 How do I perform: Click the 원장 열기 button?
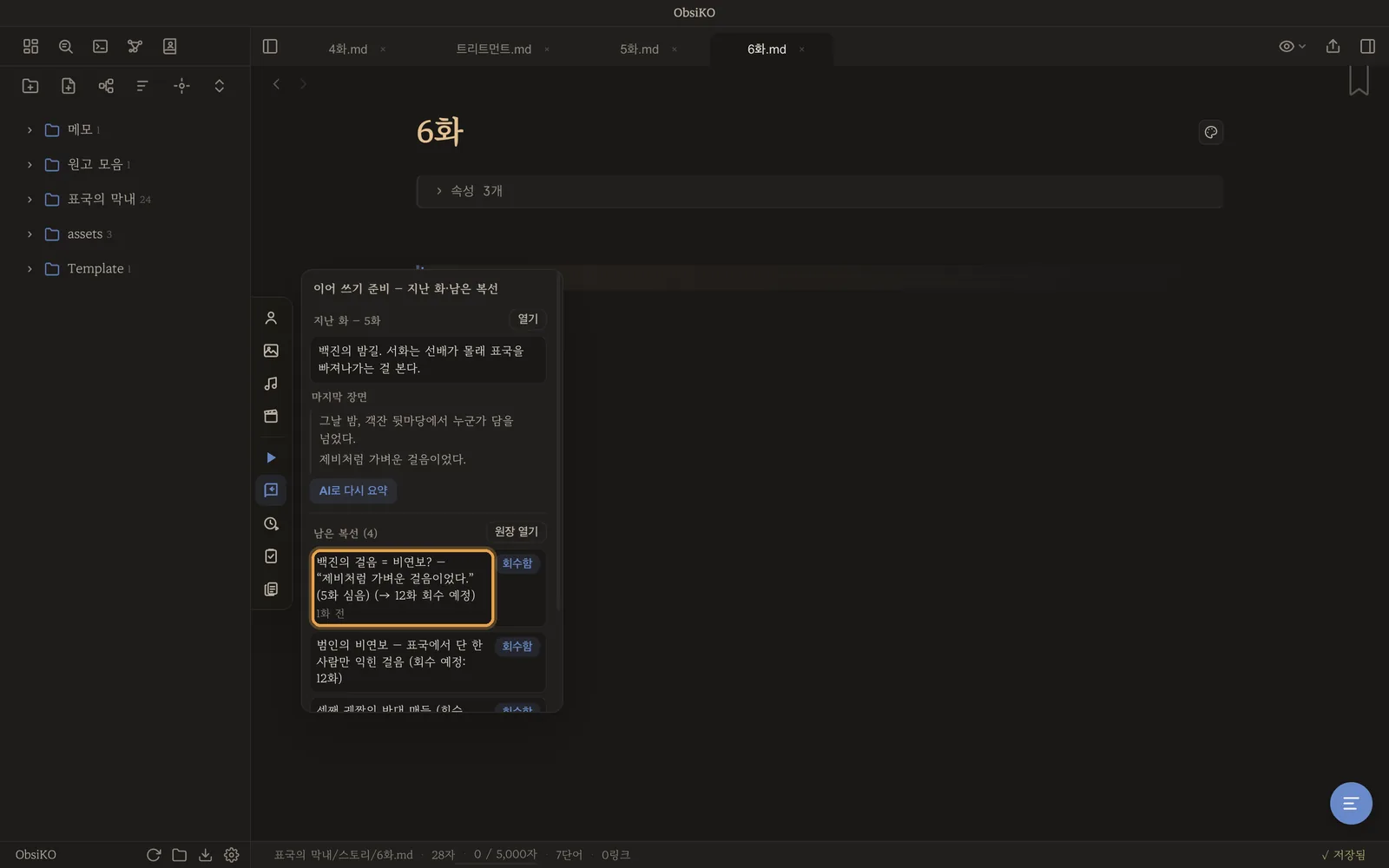tap(517, 531)
